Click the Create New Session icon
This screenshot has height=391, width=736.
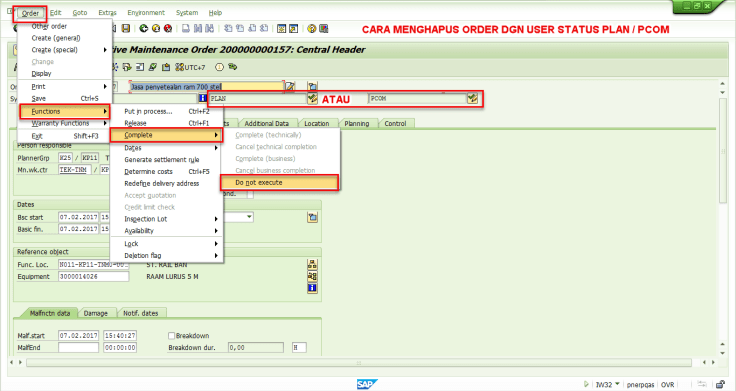[x=281, y=29]
